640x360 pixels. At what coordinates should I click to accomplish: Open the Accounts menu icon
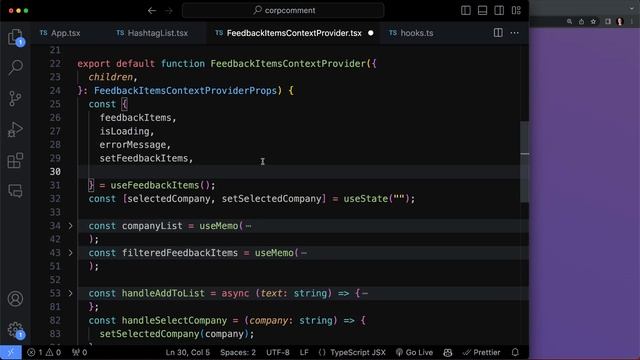pyautogui.click(x=16, y=299)
